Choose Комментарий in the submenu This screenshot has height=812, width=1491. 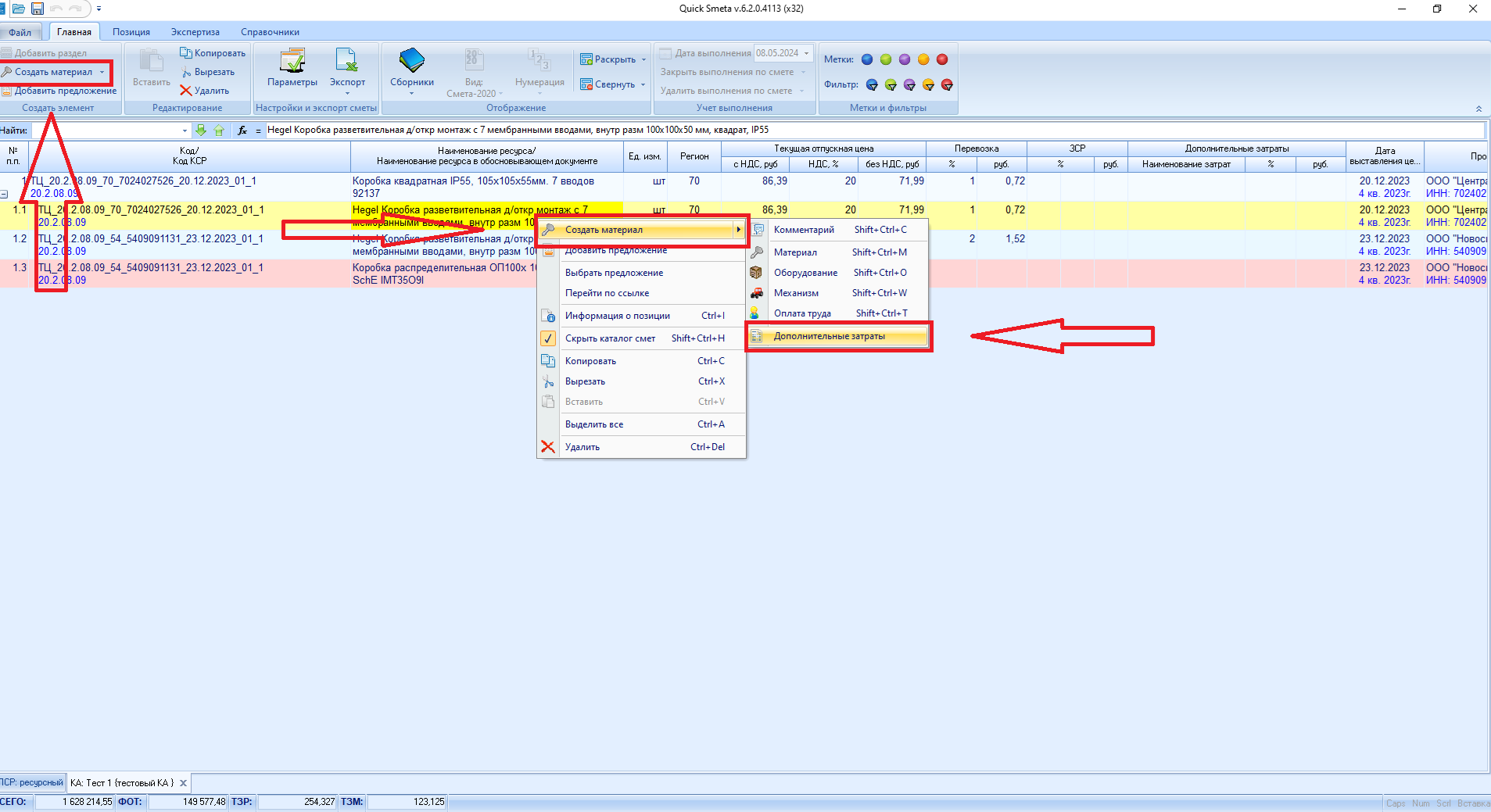(x=838, y=230)
